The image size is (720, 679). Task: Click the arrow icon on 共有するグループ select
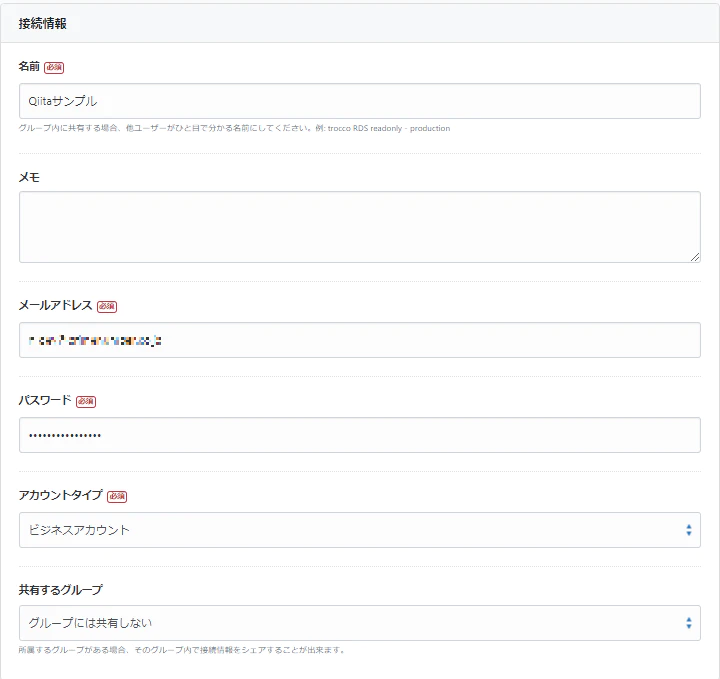[x=688, y=623]
